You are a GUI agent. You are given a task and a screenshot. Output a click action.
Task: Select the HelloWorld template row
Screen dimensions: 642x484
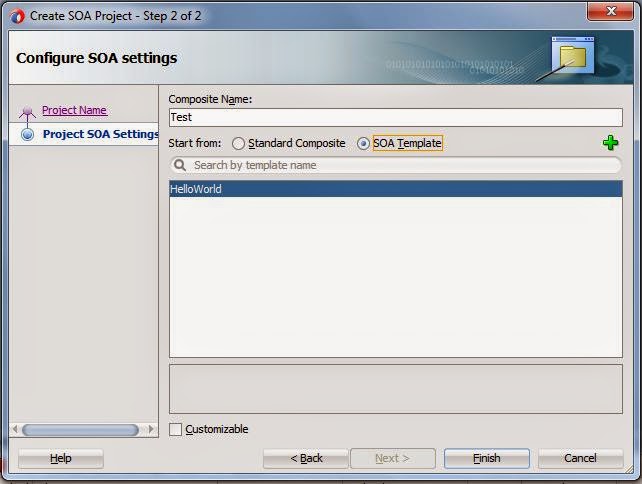(396, 189)
